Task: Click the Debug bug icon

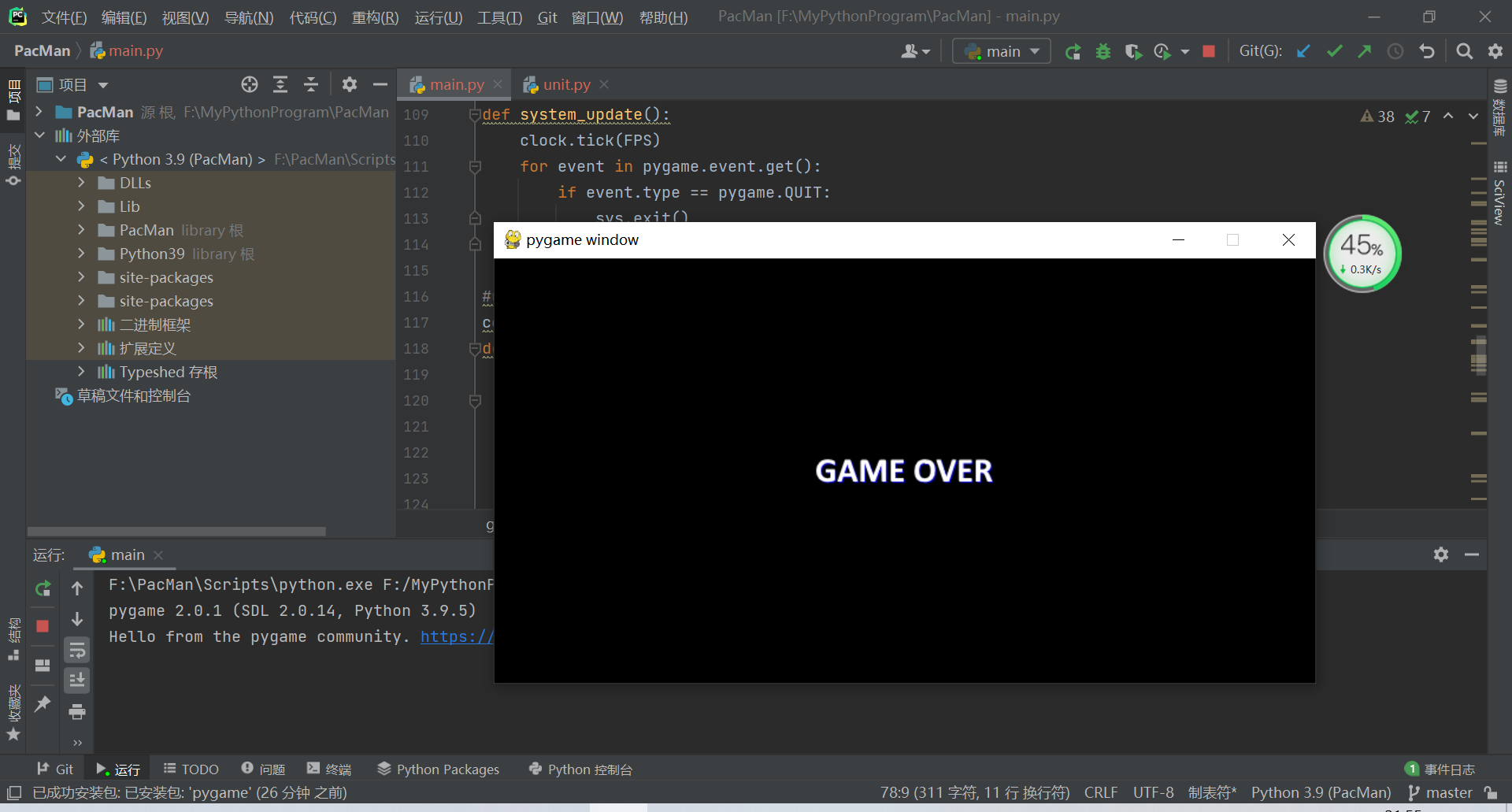Action: coord(1103,52)
